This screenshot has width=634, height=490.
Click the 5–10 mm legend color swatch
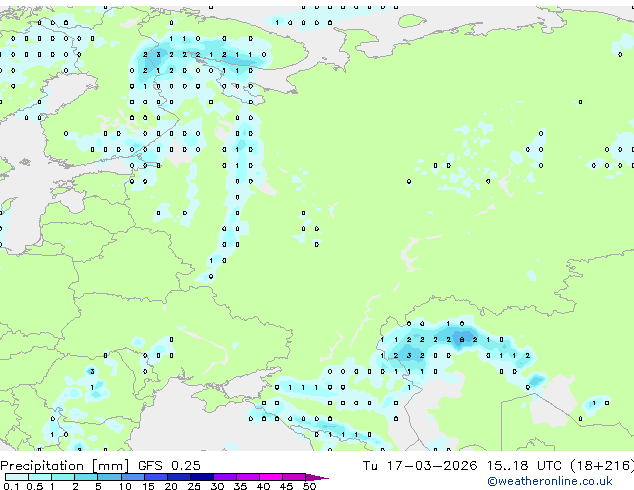click(109, 477)
